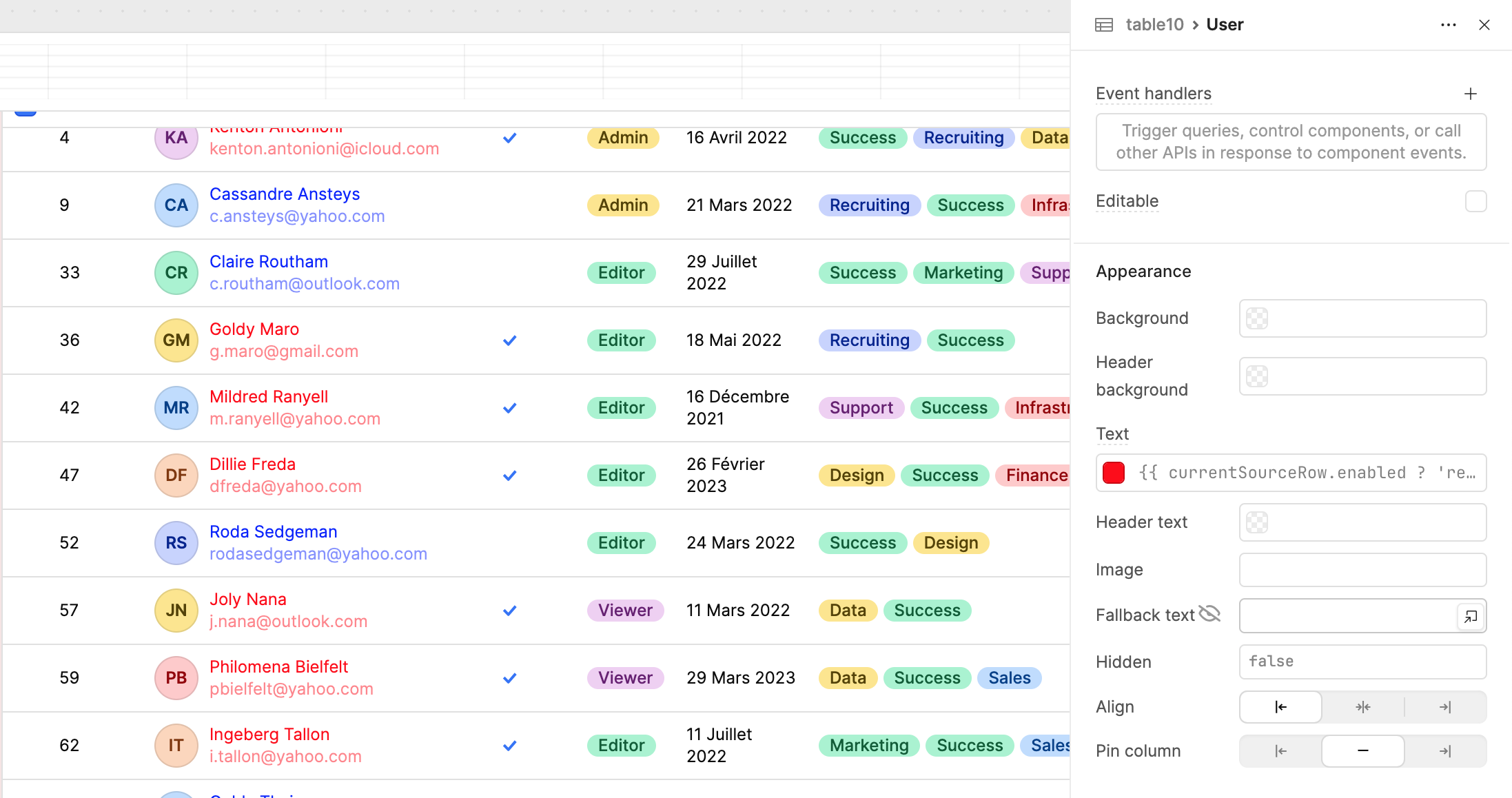The width and height of the screenshot is (1512, 798).
Task: Pin column to the right side
Action: point(1445,751)
